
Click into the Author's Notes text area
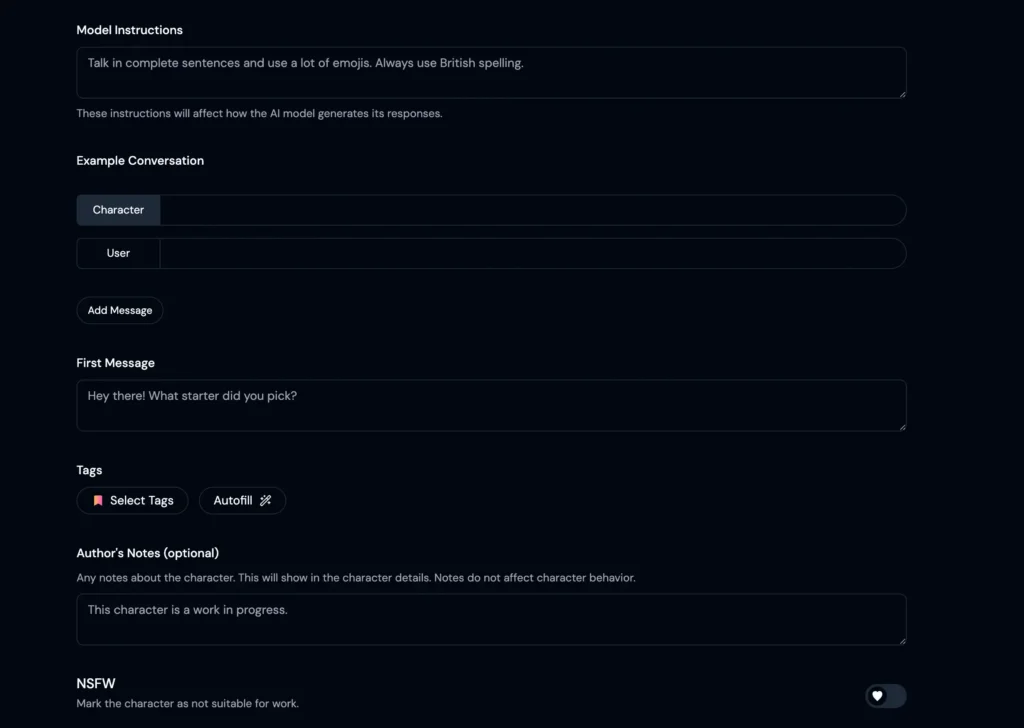pyautogui.click(x=491, y=619)
